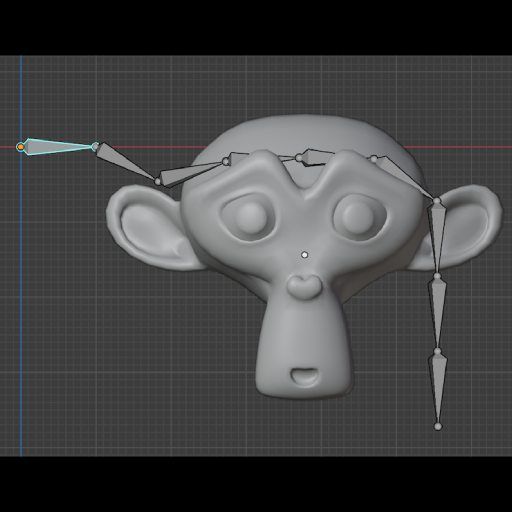Image resolution: width=512 pixels, height=512 pixels.
Task: Click the joint between the two lowest vertical bones
Action: tap(438, 351)
